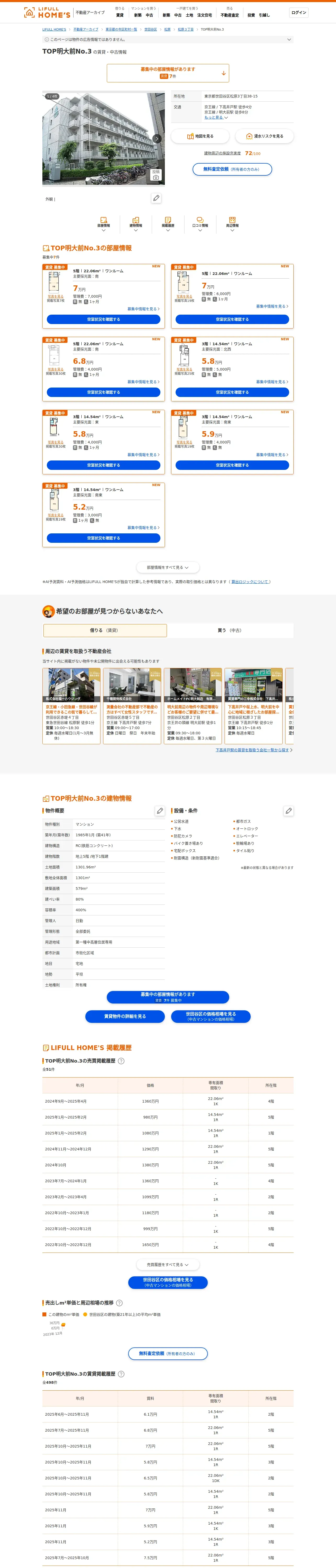Open the ホームメイトFC明大前店 agency card
Screen dimensions: 336x1568
pos(193,706)
